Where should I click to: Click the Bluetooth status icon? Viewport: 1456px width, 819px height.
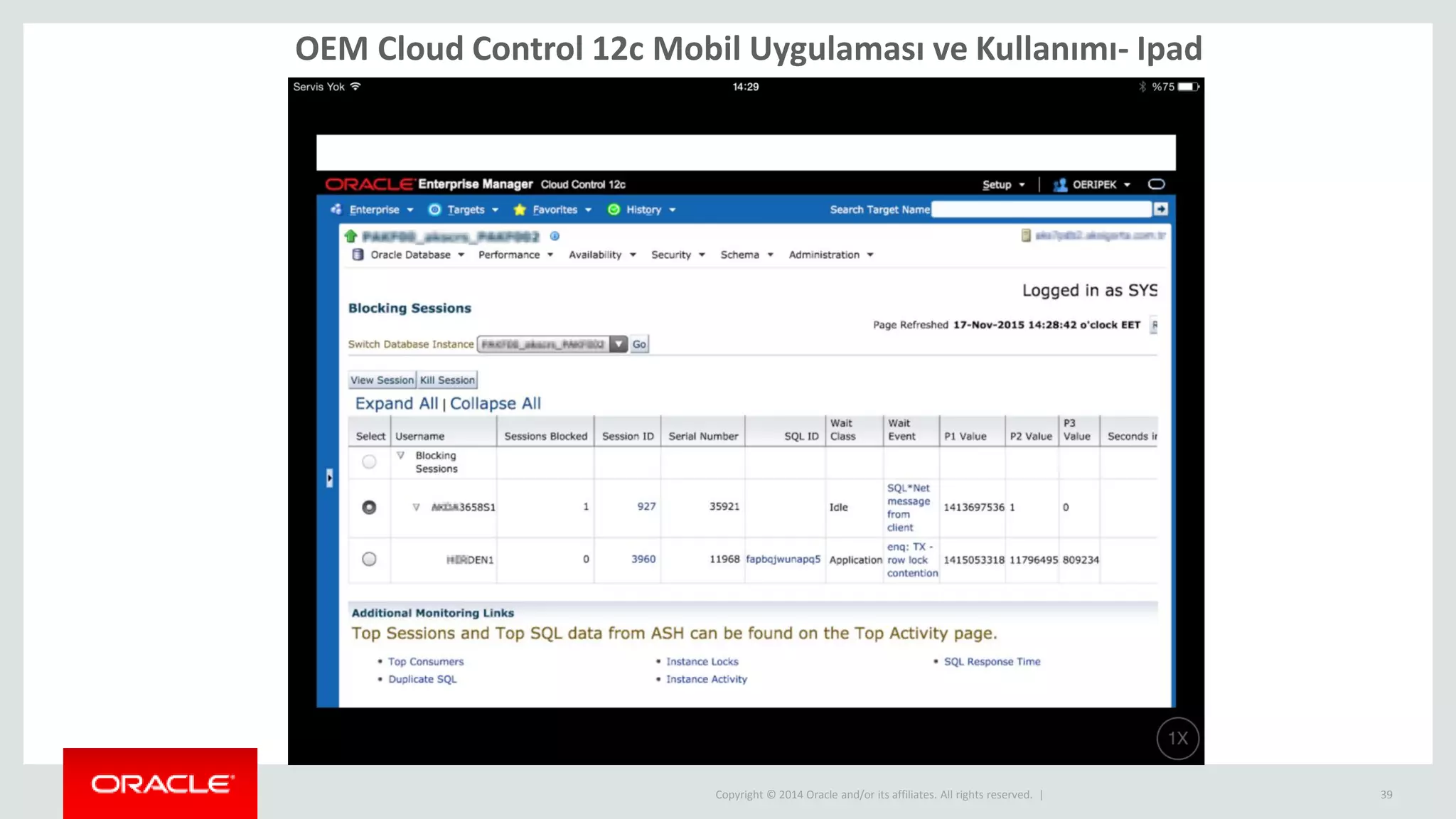[1142, 87]
